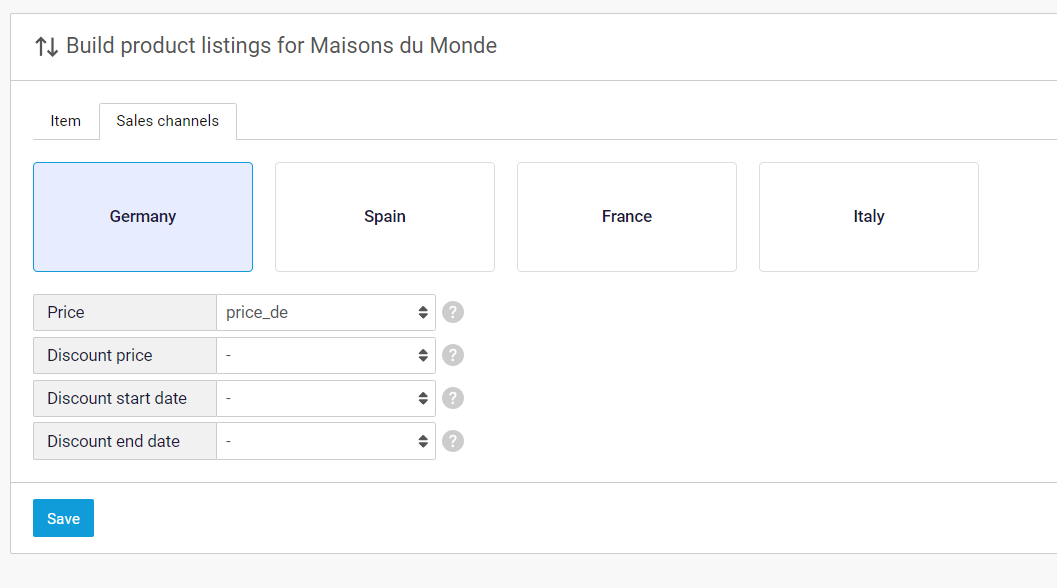Select the Spain sales channel card
Viewport: 1057px width, 588px height.
385,217
